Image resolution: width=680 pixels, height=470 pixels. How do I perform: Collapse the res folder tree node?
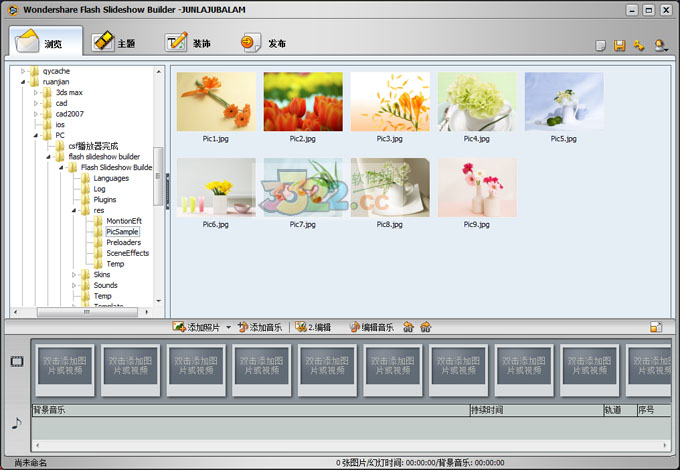pos(74,211)
